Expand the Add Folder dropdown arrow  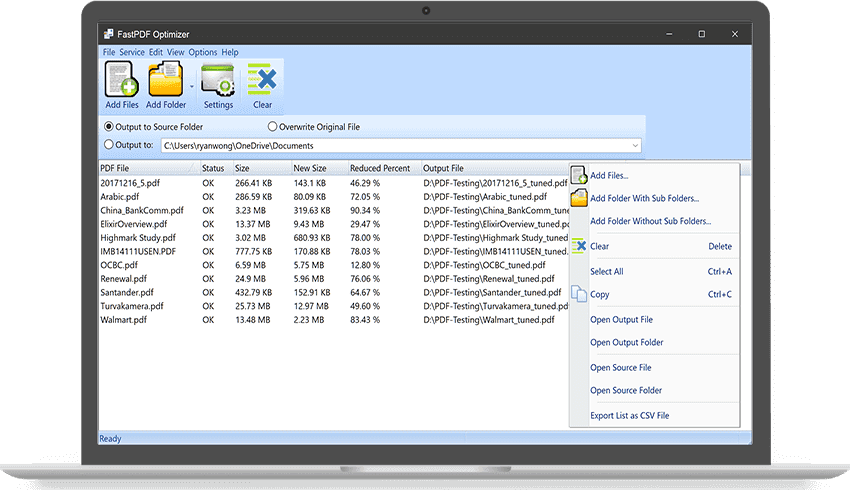(x=192, y=86)
